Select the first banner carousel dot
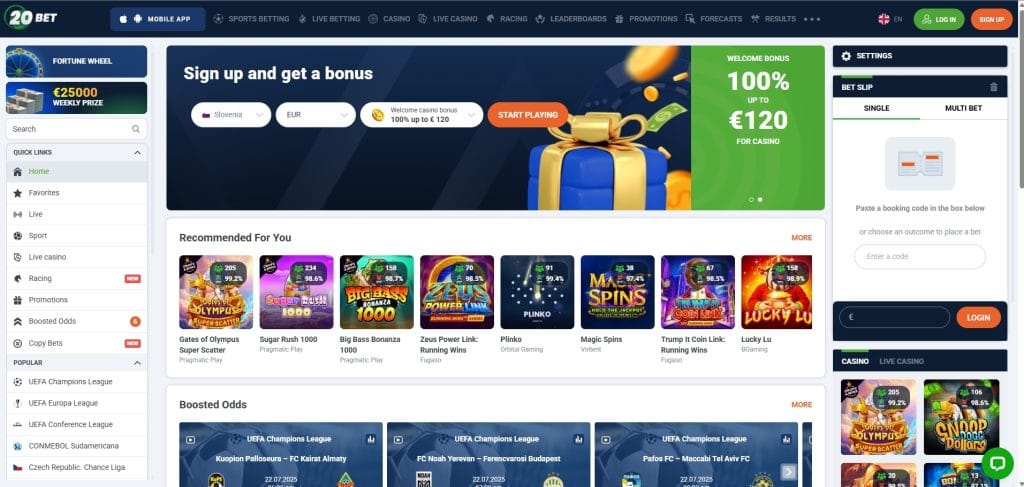The image size is (1024, 487). (751, 200)
